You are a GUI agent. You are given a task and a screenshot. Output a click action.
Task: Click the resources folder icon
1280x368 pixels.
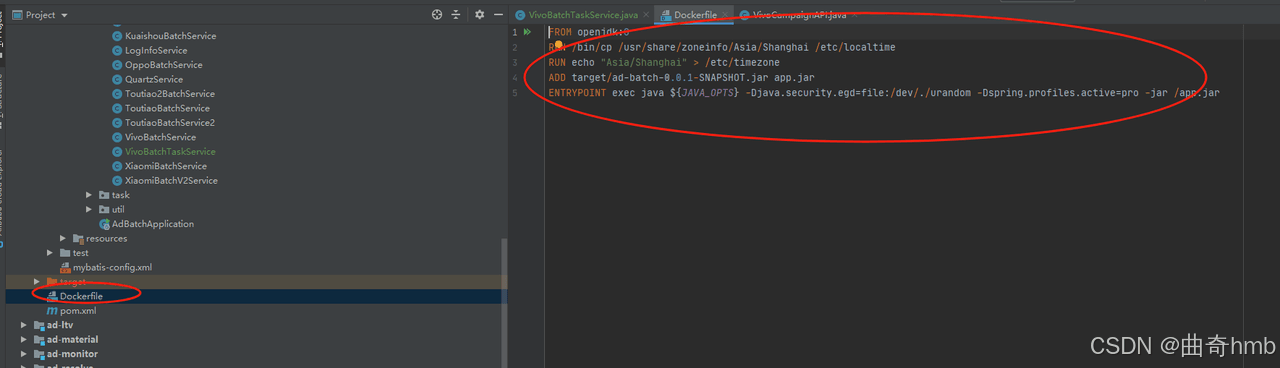click(77, 238)
